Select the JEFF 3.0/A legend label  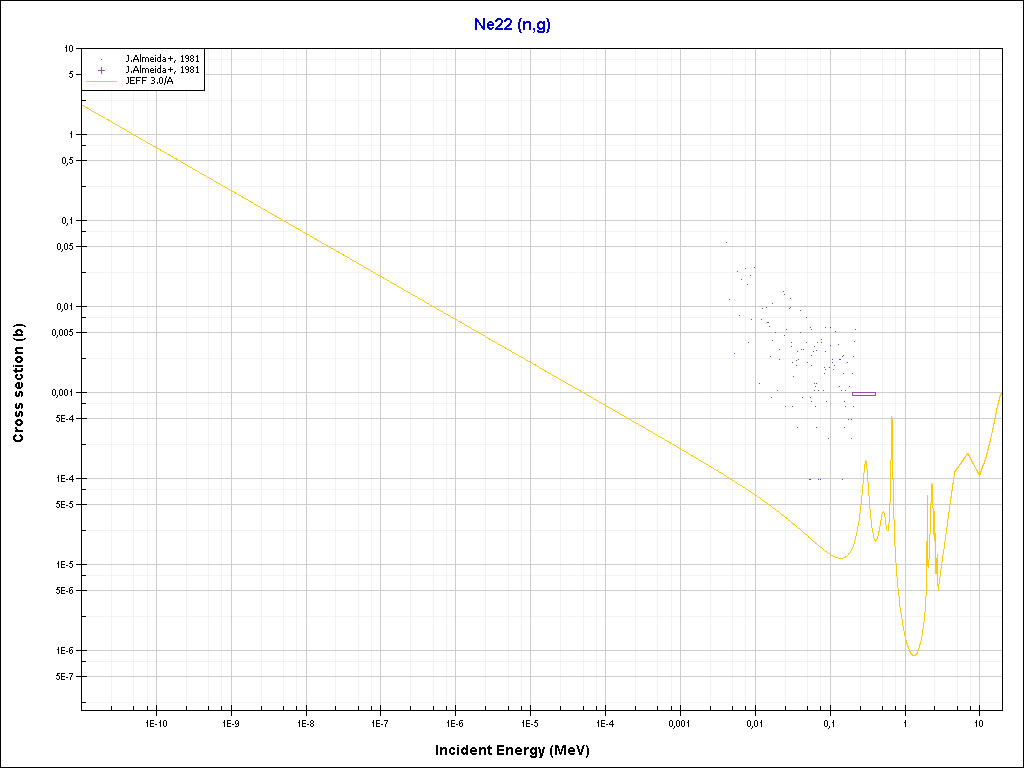(x=152, y=81)
